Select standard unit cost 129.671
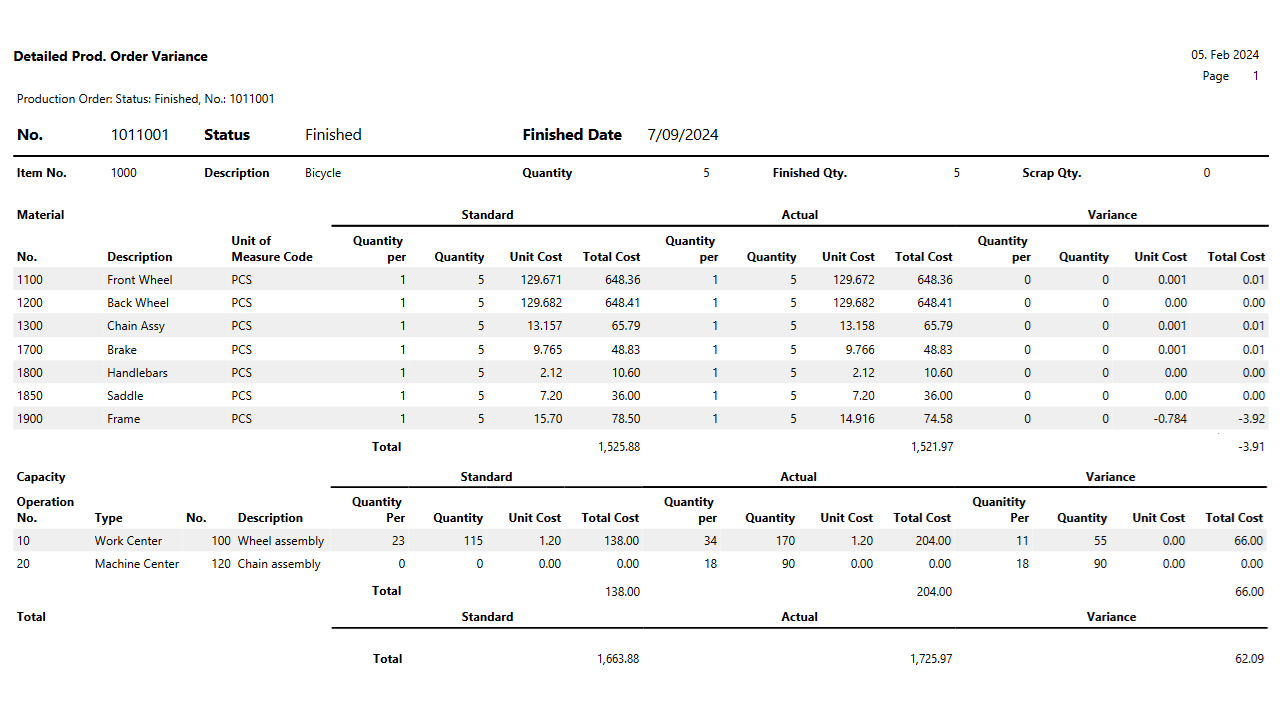The height and width of the screenshot is (720, 1280). tap(541, 280)
